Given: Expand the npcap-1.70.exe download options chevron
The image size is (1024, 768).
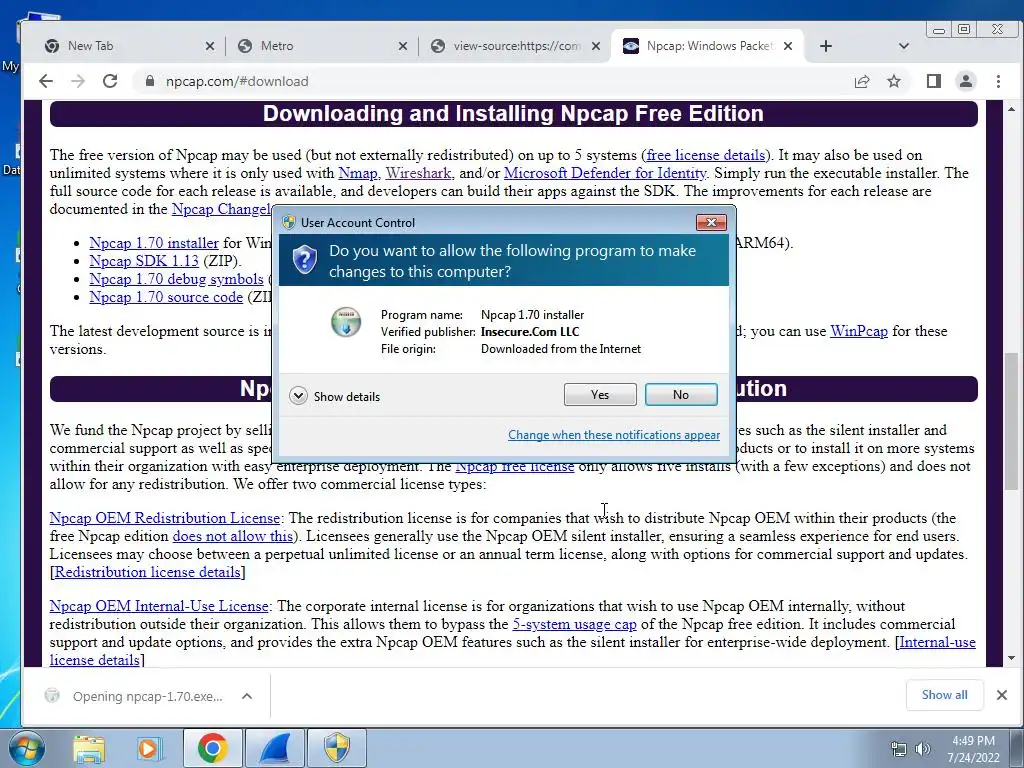Looking at the screenshot, I should [x=247, y=696].
